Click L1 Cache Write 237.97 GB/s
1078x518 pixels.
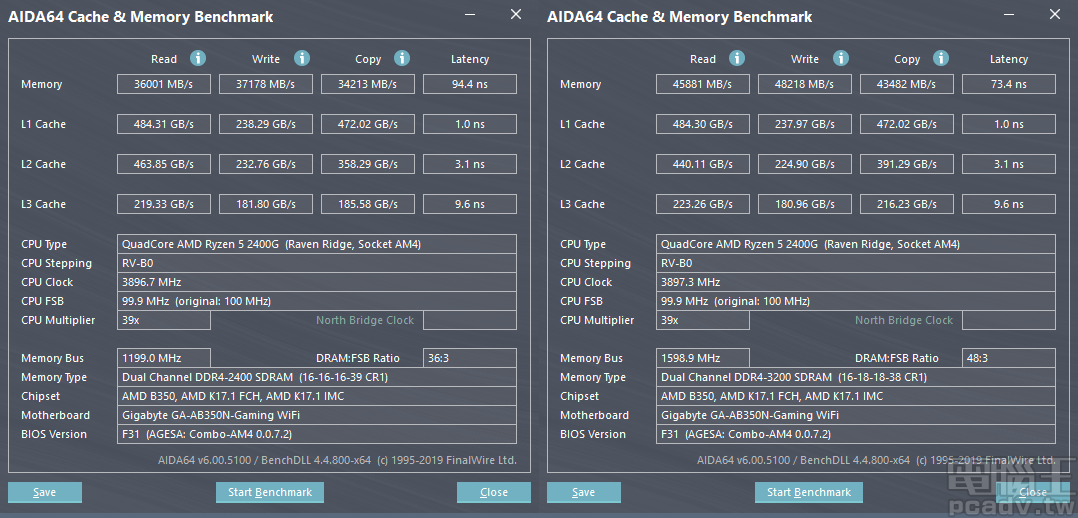click(x=804, y=124)
